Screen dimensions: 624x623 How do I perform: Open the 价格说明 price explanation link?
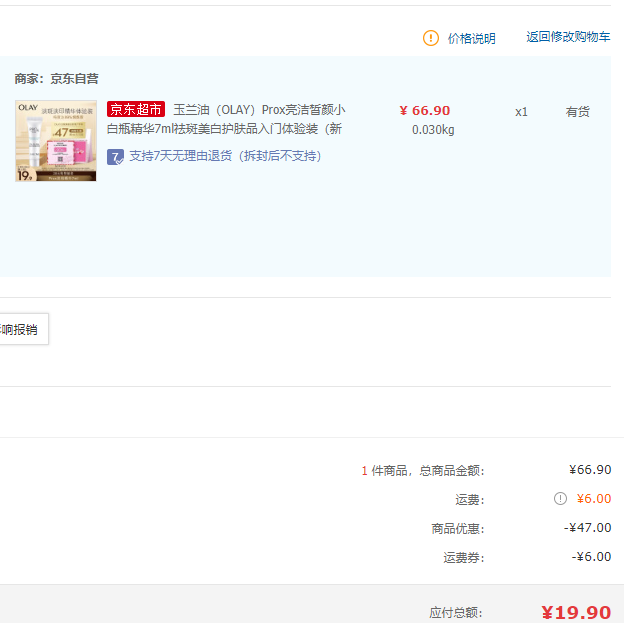[x=472, y=39]
